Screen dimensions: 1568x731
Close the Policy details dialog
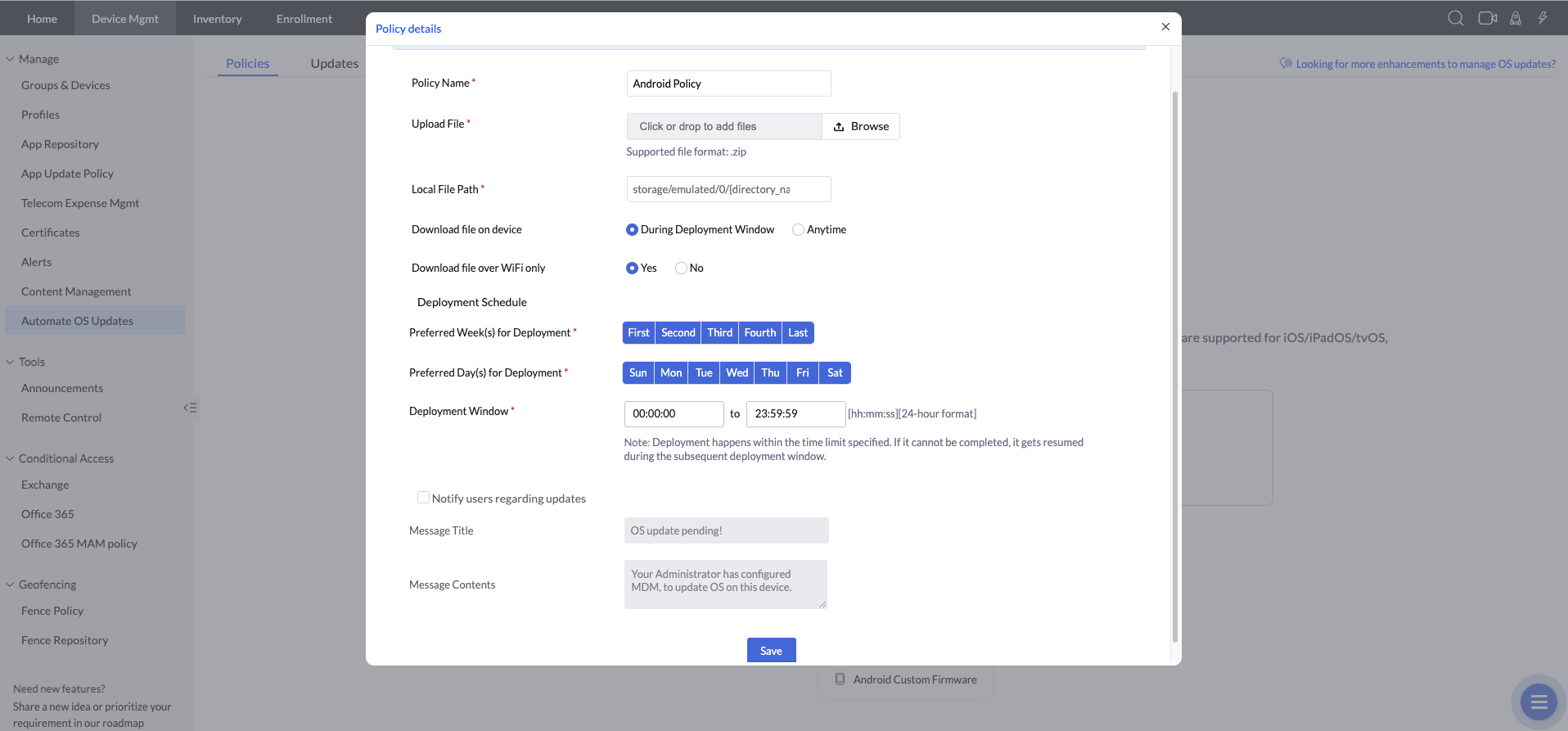pos(1165,27)
